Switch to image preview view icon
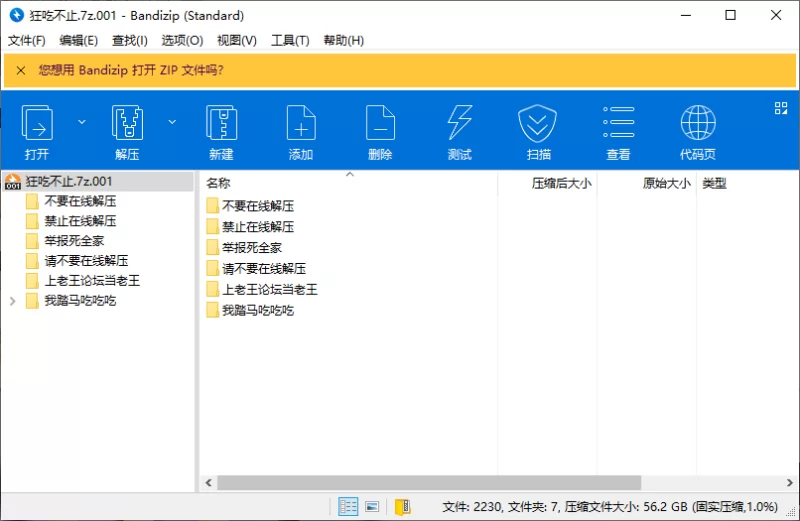 coord(372,507)
